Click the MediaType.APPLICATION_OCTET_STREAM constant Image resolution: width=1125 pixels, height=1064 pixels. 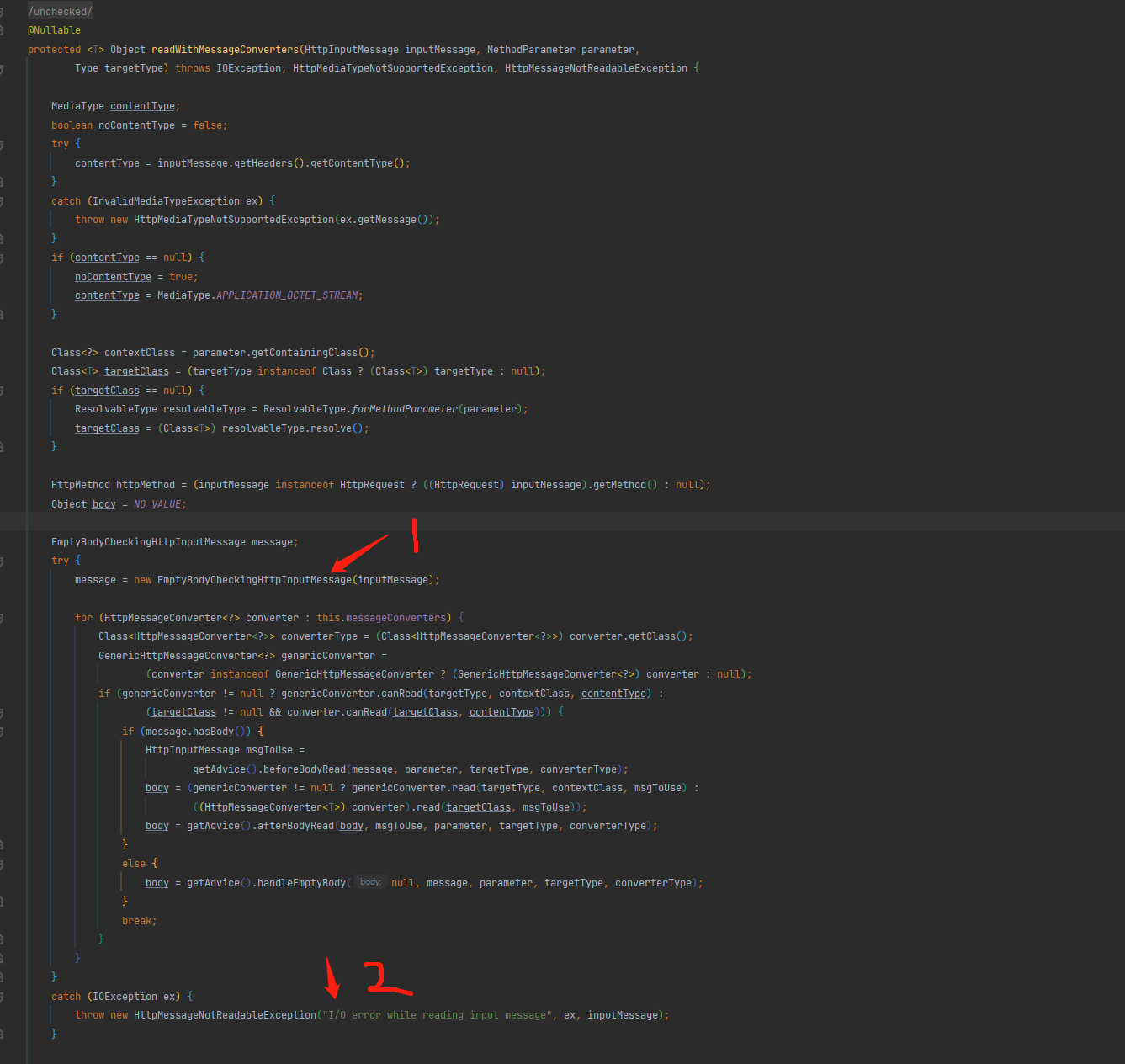(286, 295)
